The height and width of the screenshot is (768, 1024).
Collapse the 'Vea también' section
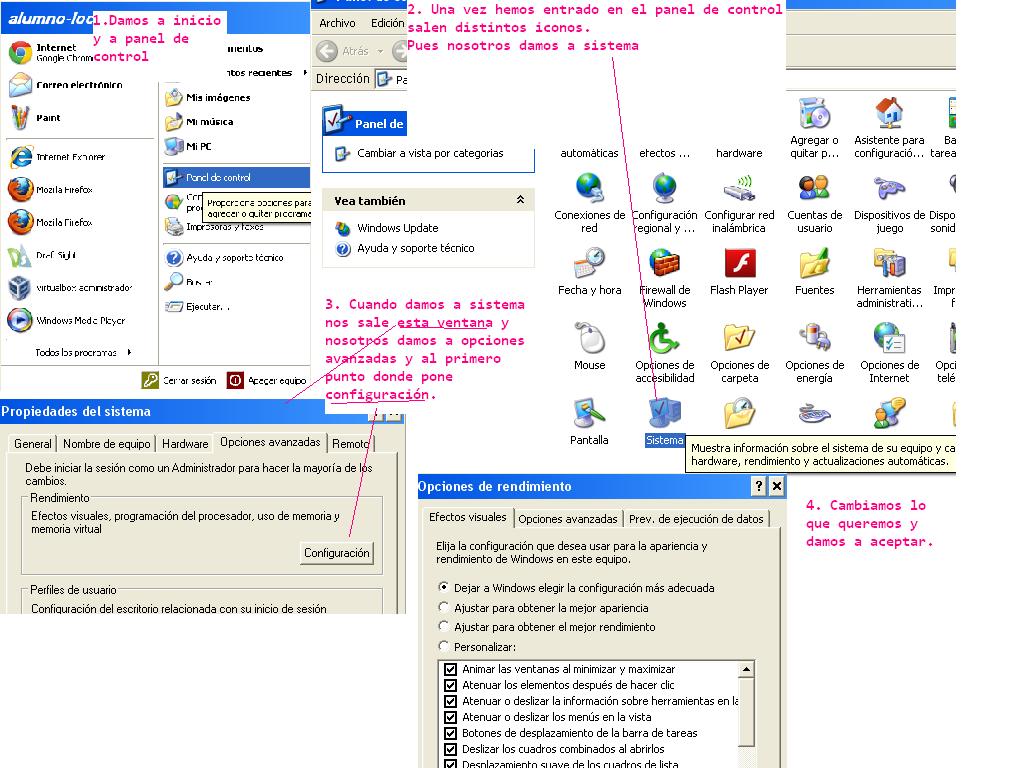pyautogui.click(x=520, y=200)
